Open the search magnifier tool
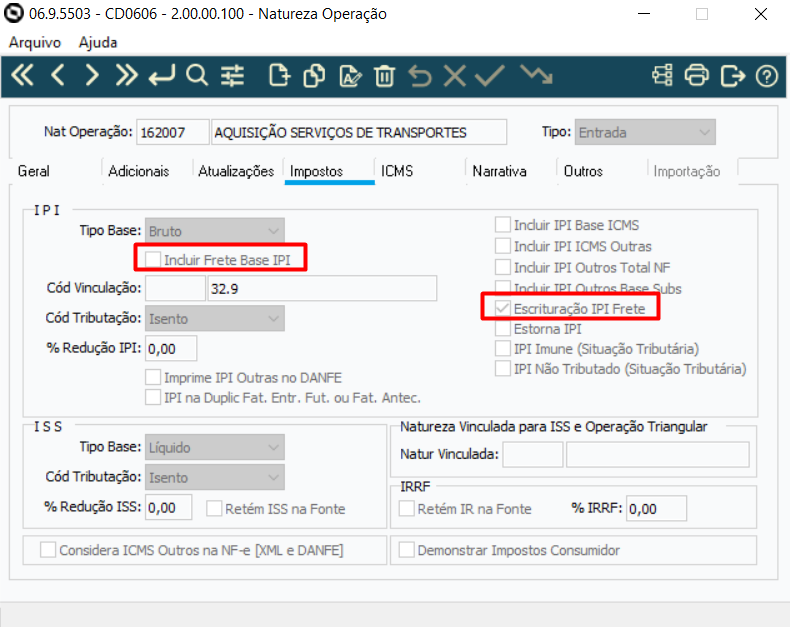This screenshot has height=627, width=790. coord(196,76)
